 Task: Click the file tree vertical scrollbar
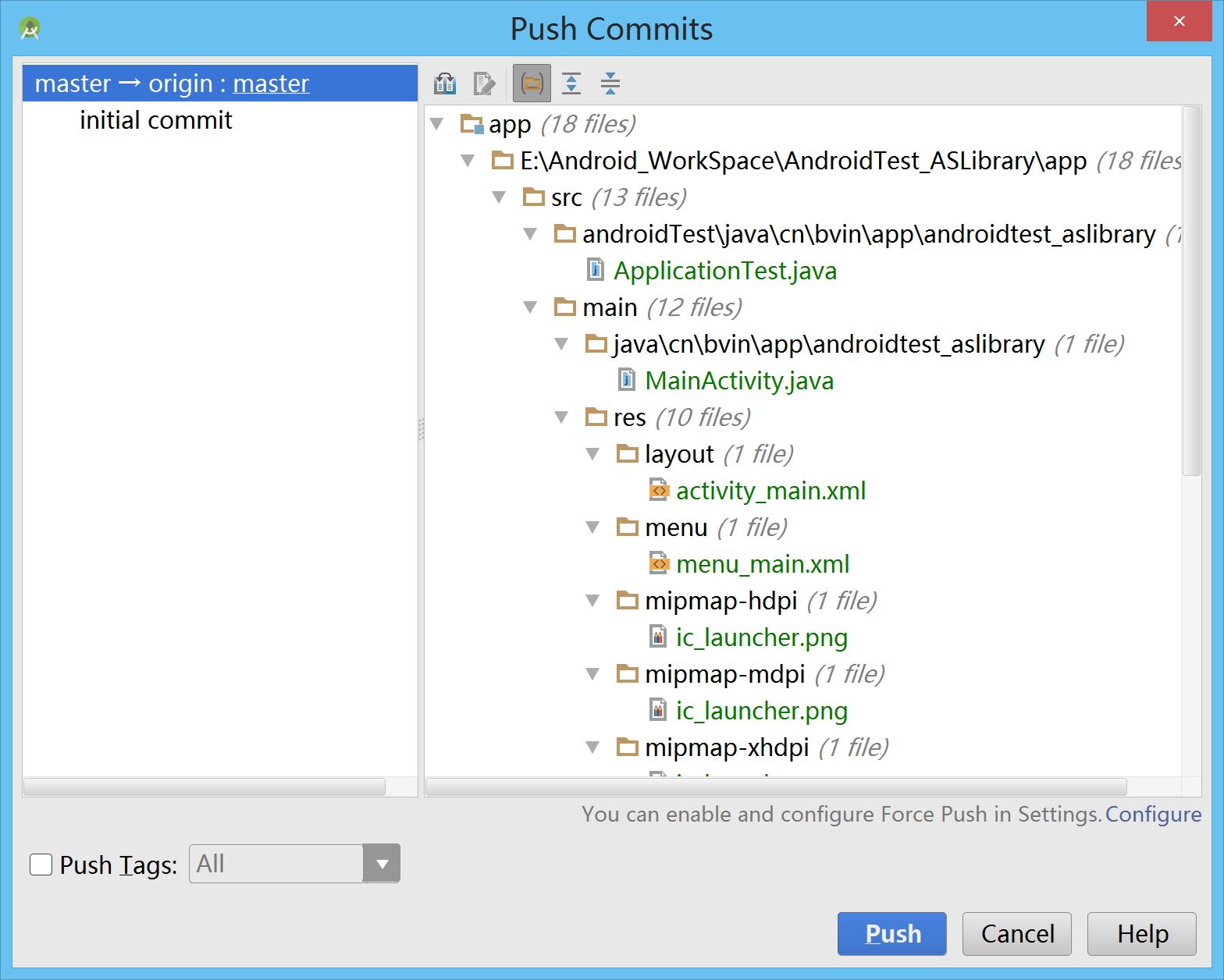1191,291
